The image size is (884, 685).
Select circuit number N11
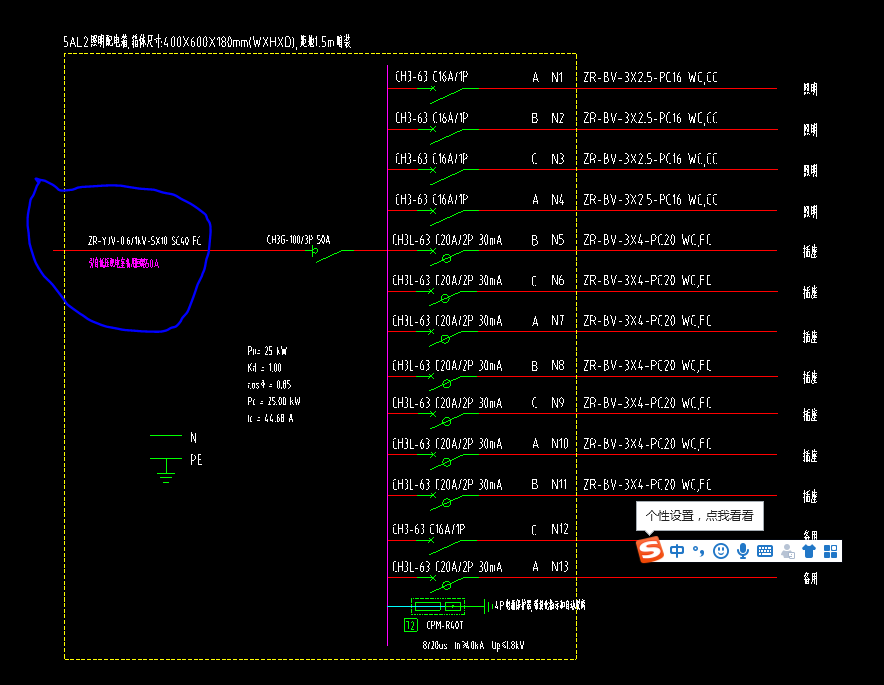pyautogui.click(x=559, y=484)
